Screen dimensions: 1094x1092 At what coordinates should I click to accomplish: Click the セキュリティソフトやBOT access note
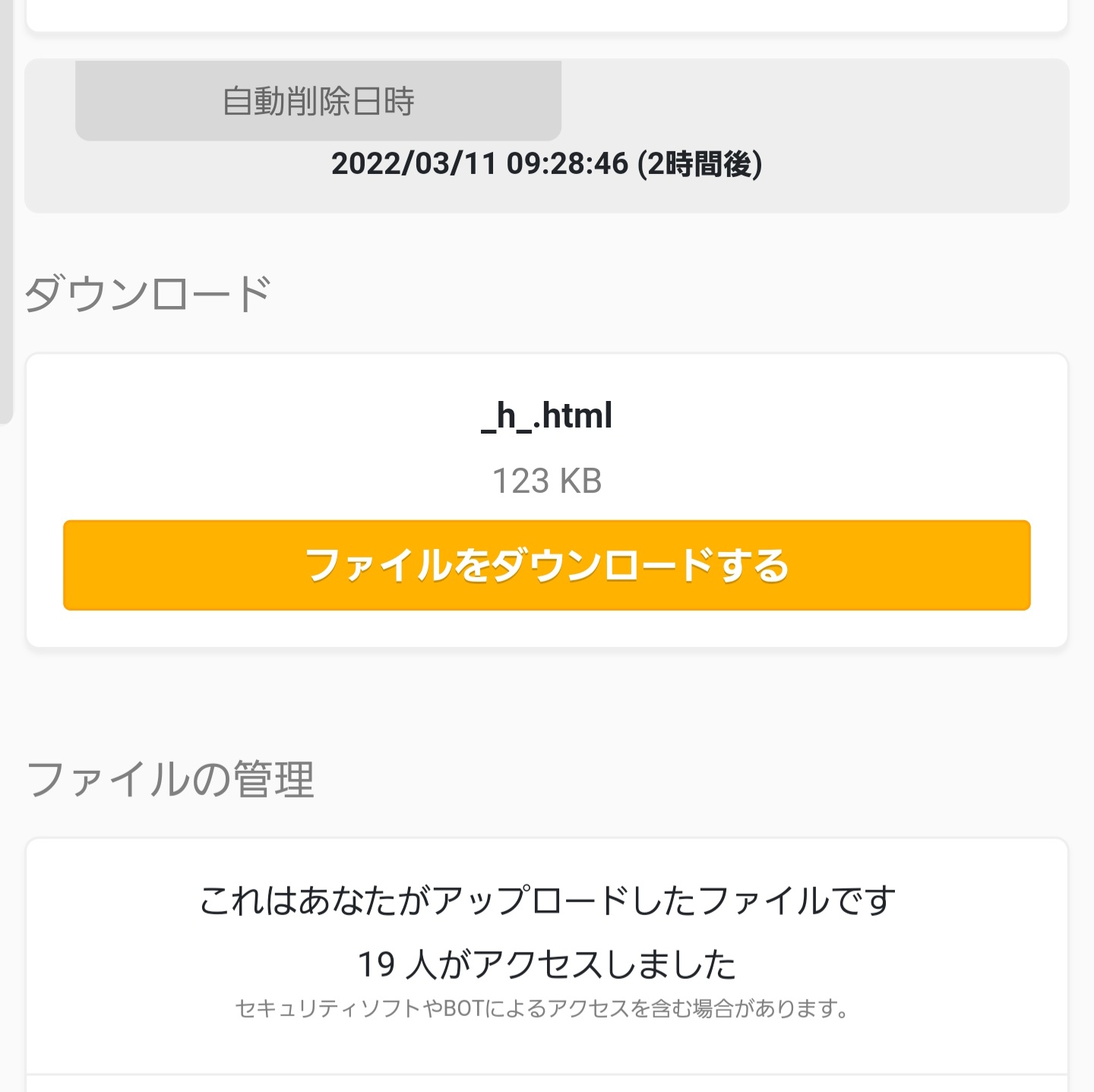[x=543, y=1008]
